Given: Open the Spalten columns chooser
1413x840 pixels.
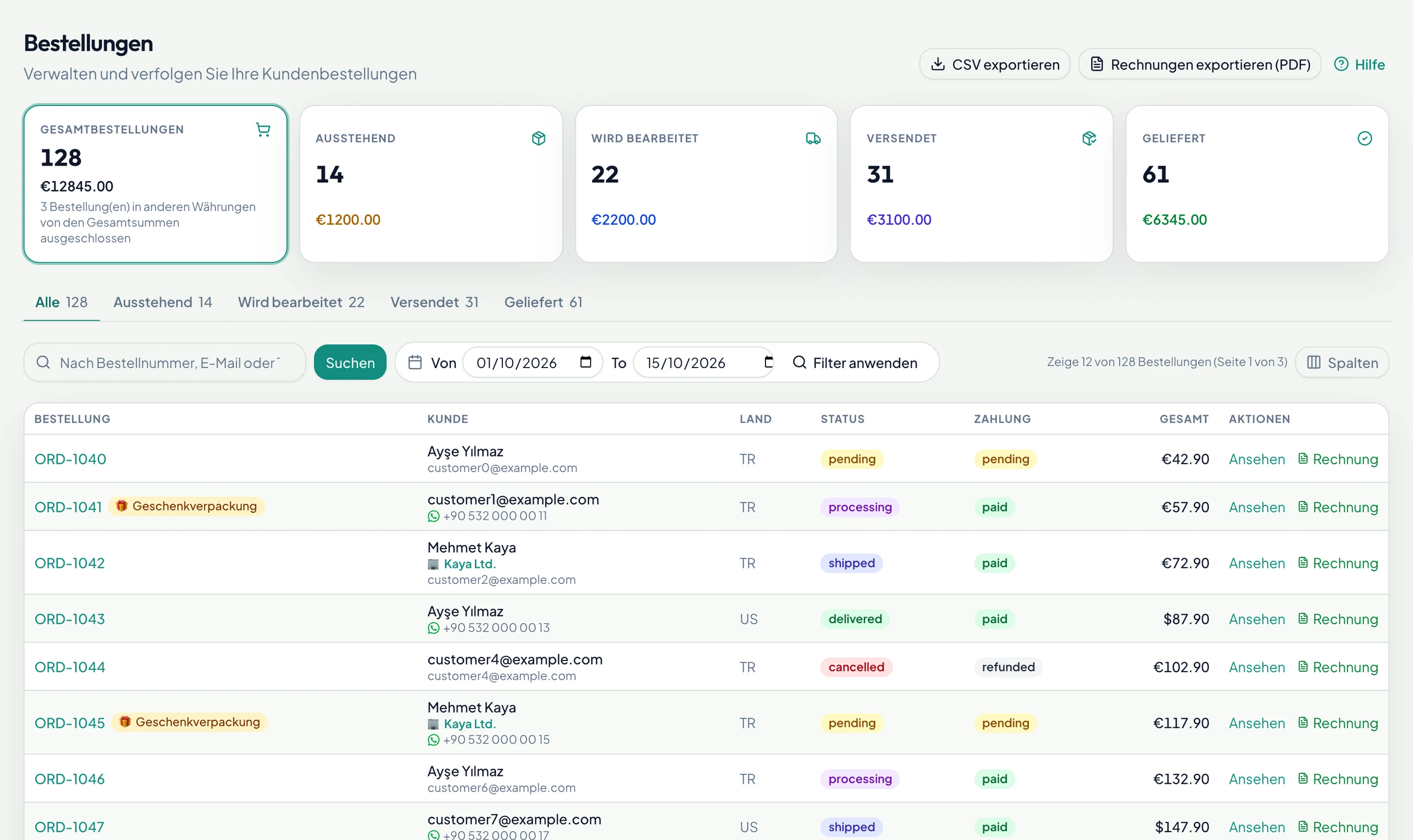Looking at the screenshot, I should tap(1342, 362).
